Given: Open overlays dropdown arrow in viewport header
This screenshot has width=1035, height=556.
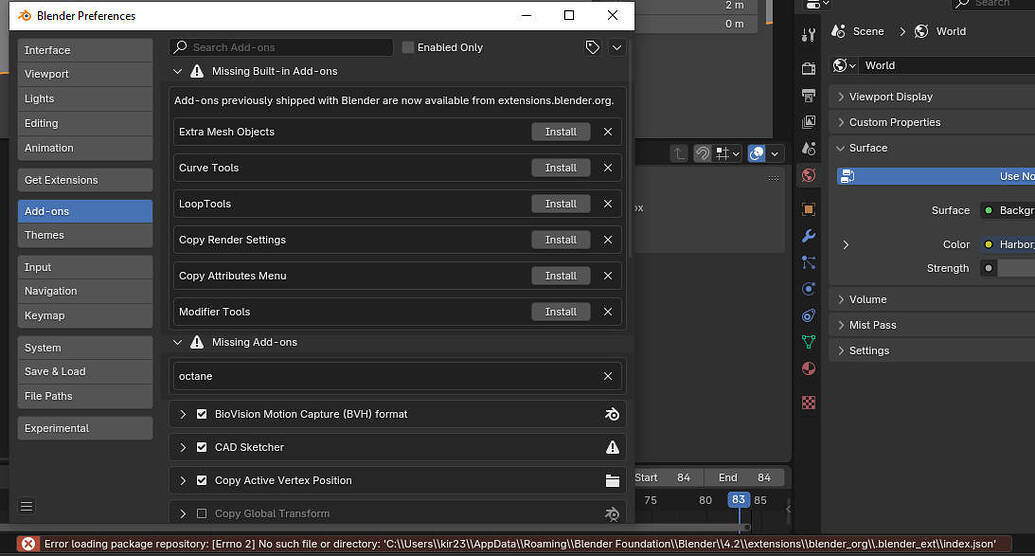Looking at the screenshot, I should [775, 154].
